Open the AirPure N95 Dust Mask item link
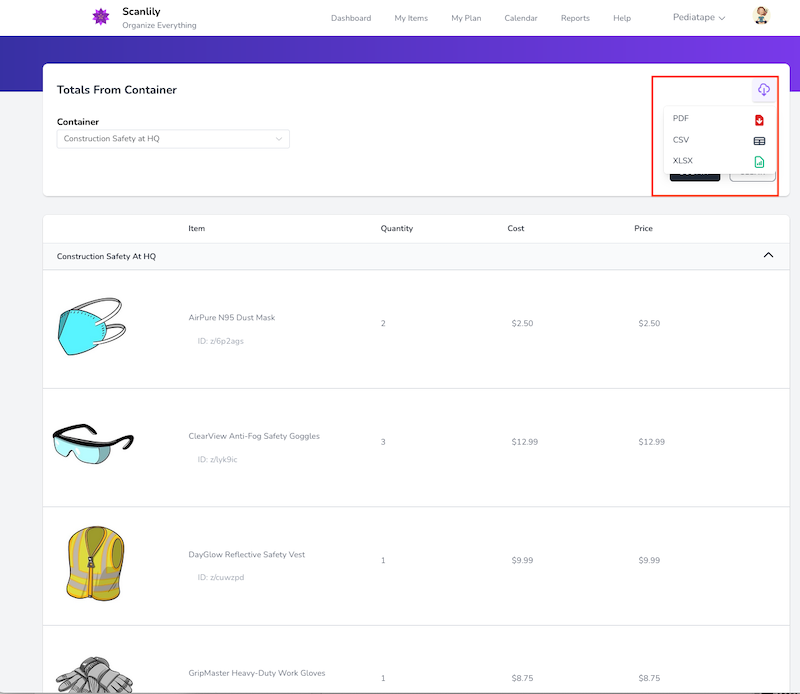Viewport: 800px width, 694px height. click(231, 318)
